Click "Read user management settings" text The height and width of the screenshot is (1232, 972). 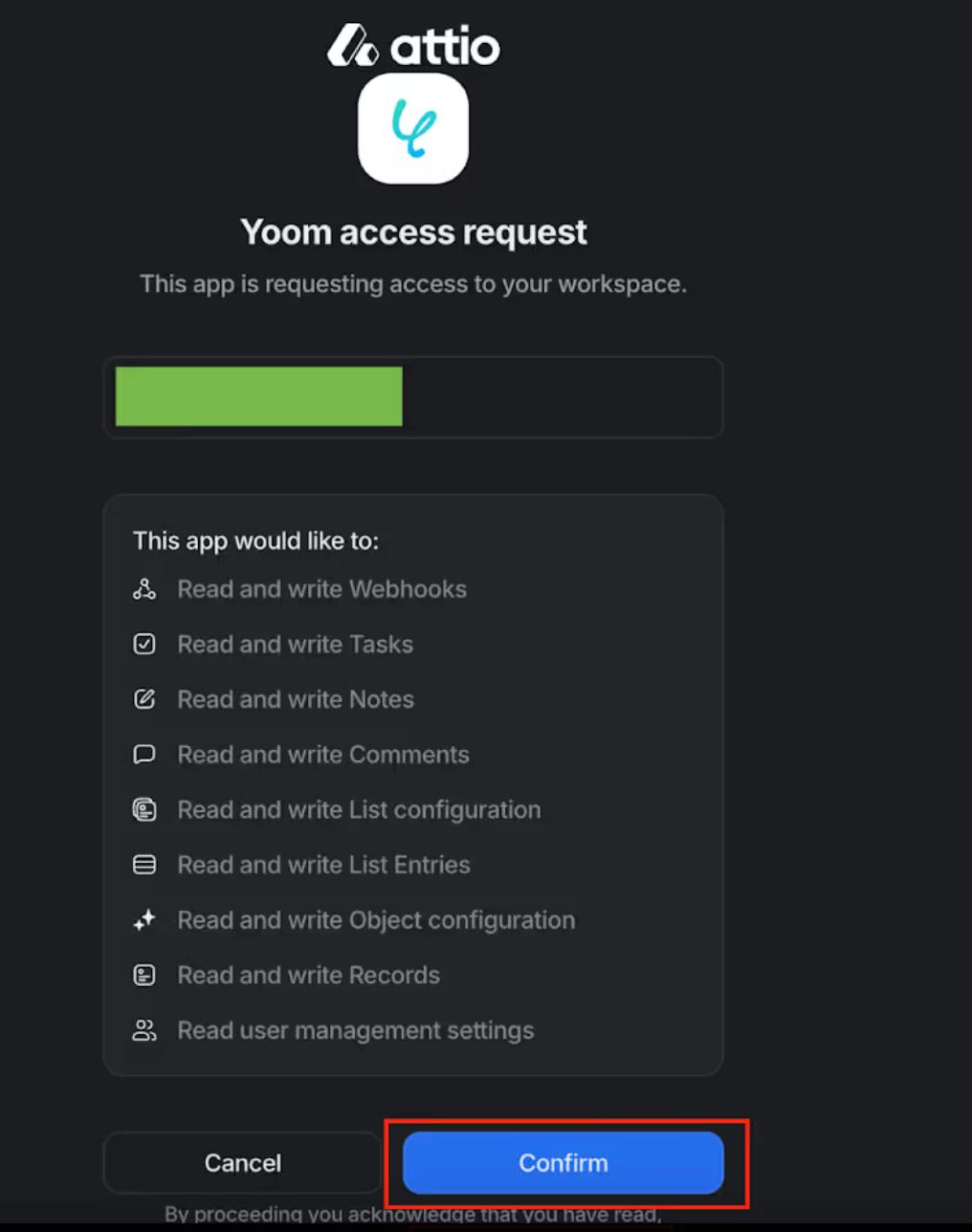(355, 1030)
